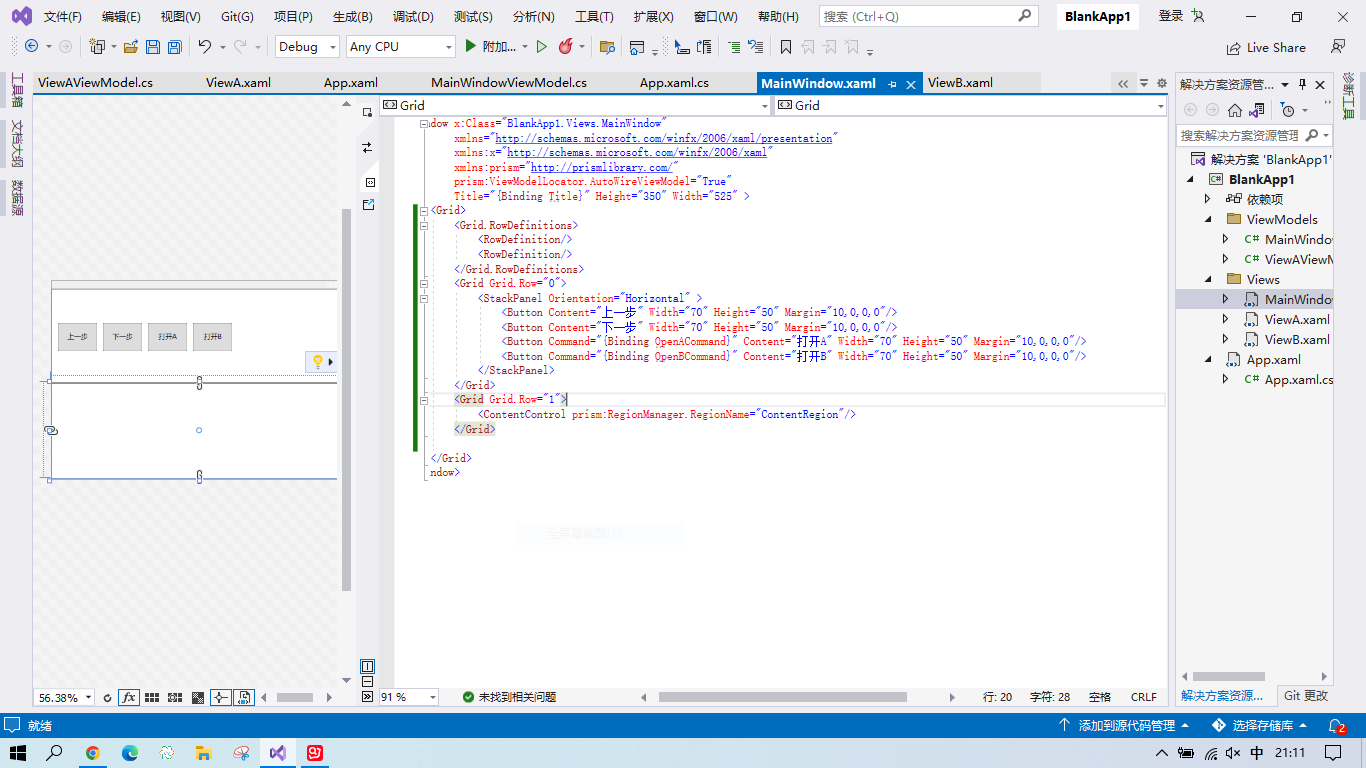Click the lightbulb quick action in designer
1366x768 pixels.
coord(318,361)
